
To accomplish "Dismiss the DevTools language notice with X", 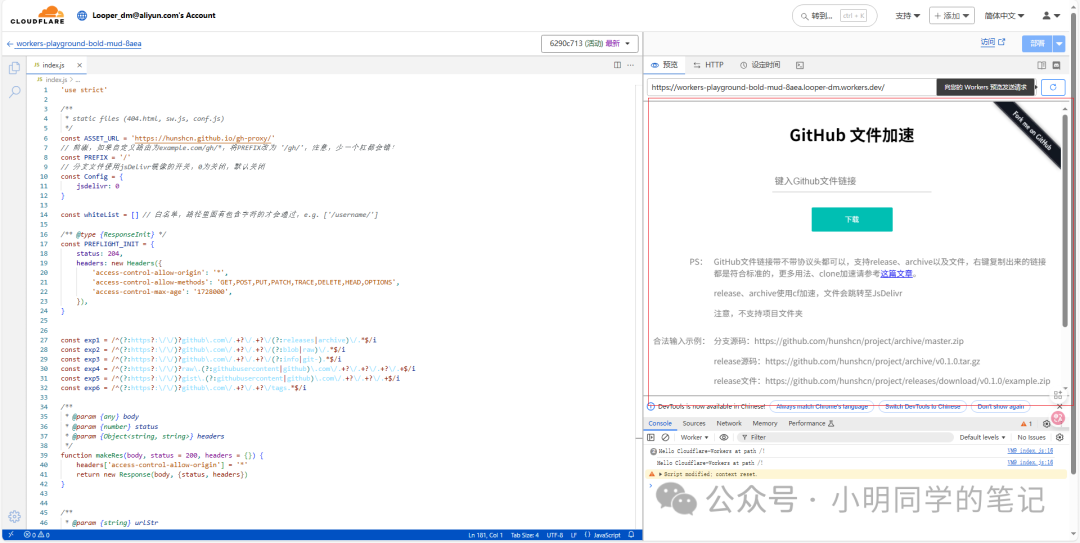I will (1060, 406).
